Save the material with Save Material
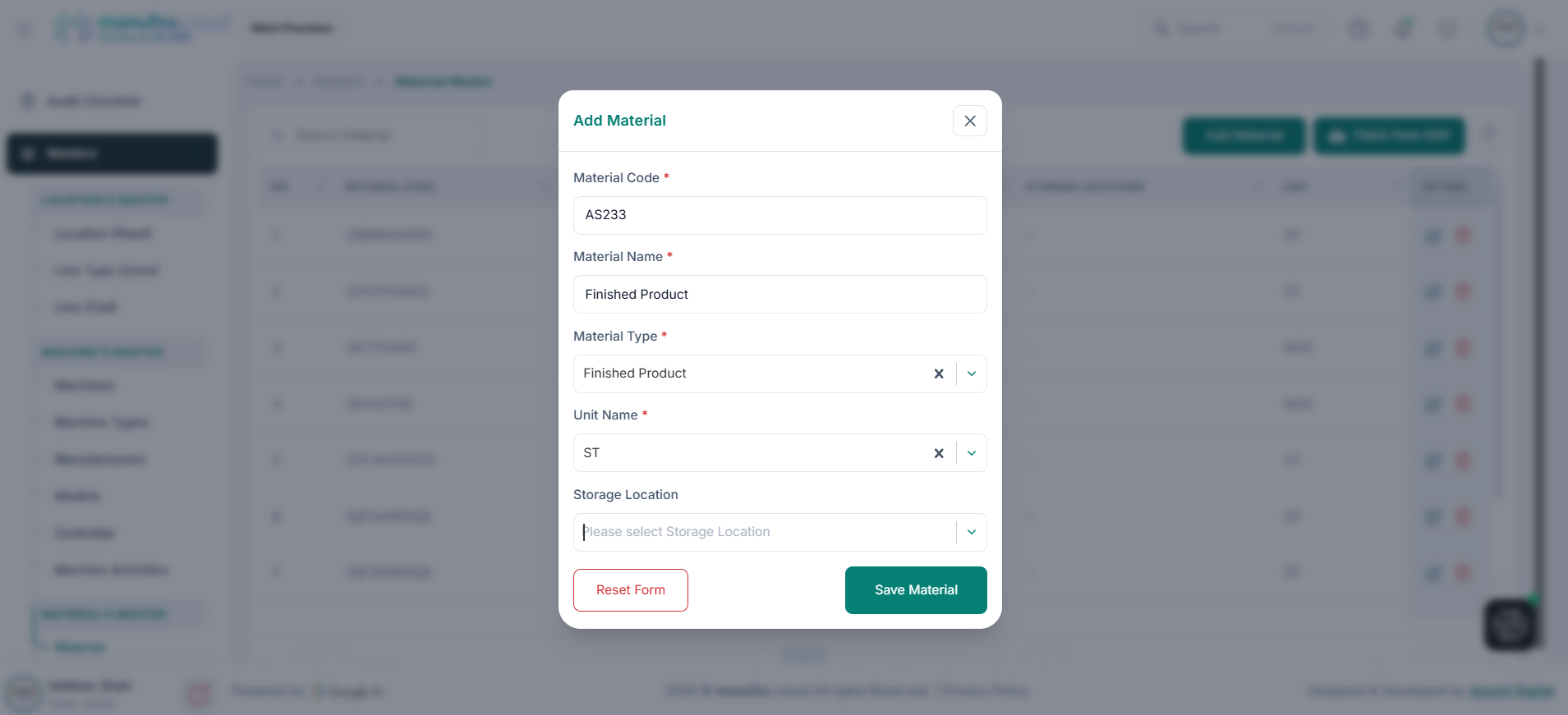This screenshot has width=1568, height=715. (x=916, y=590)
